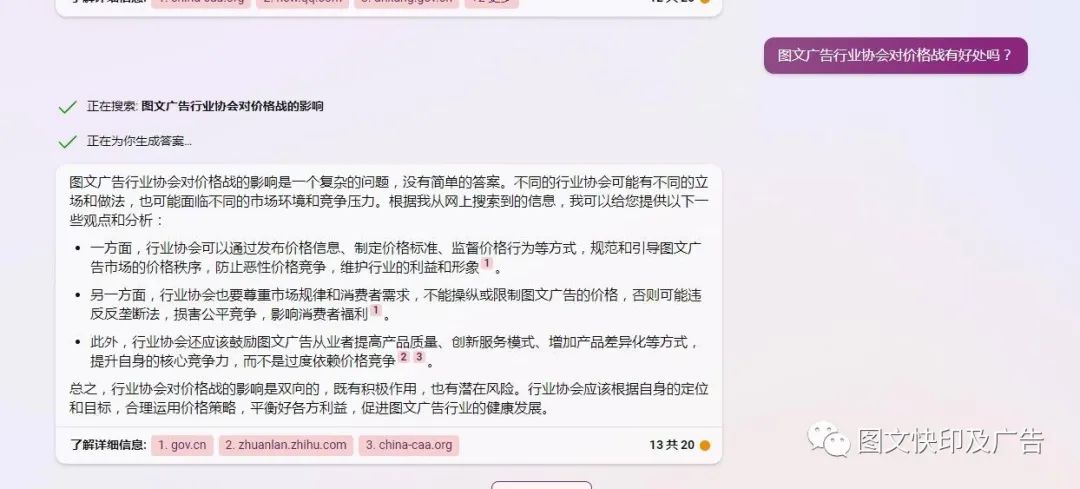Image resolution: width=1080 pixels, height=489 pixels.
Task: Click the 13 共 20 turn counter
Action: click(672, 445)
